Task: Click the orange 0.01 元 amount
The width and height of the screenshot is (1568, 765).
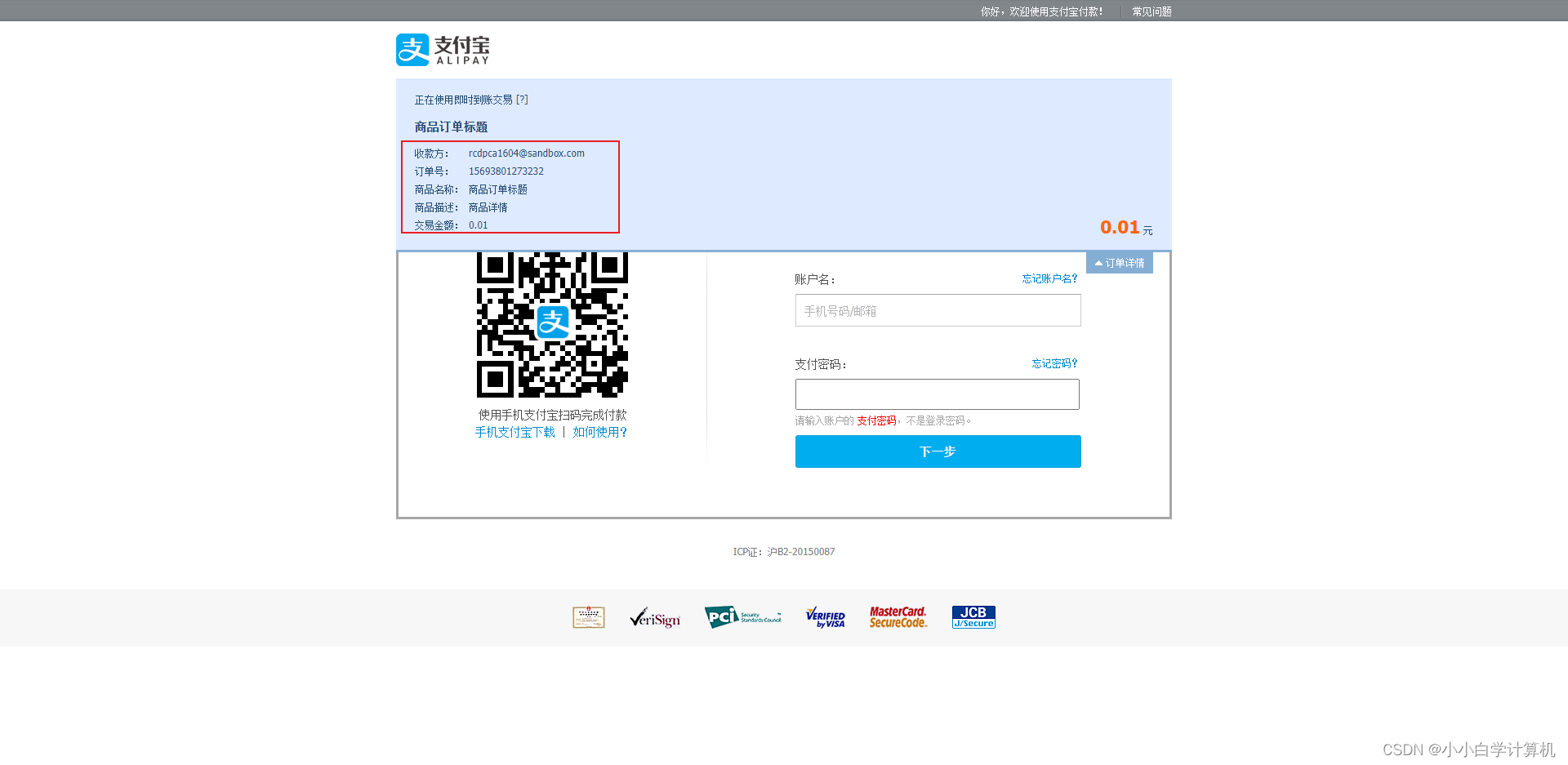Action: click(1126, 228)
